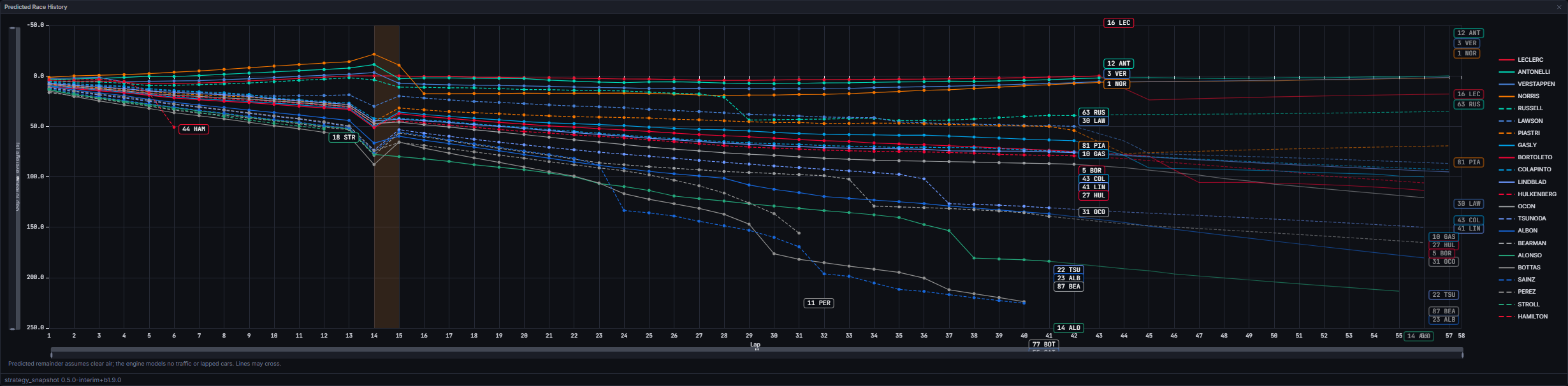Click the Lap axis title
This screenshot has height=386, width=1568.
755,345
